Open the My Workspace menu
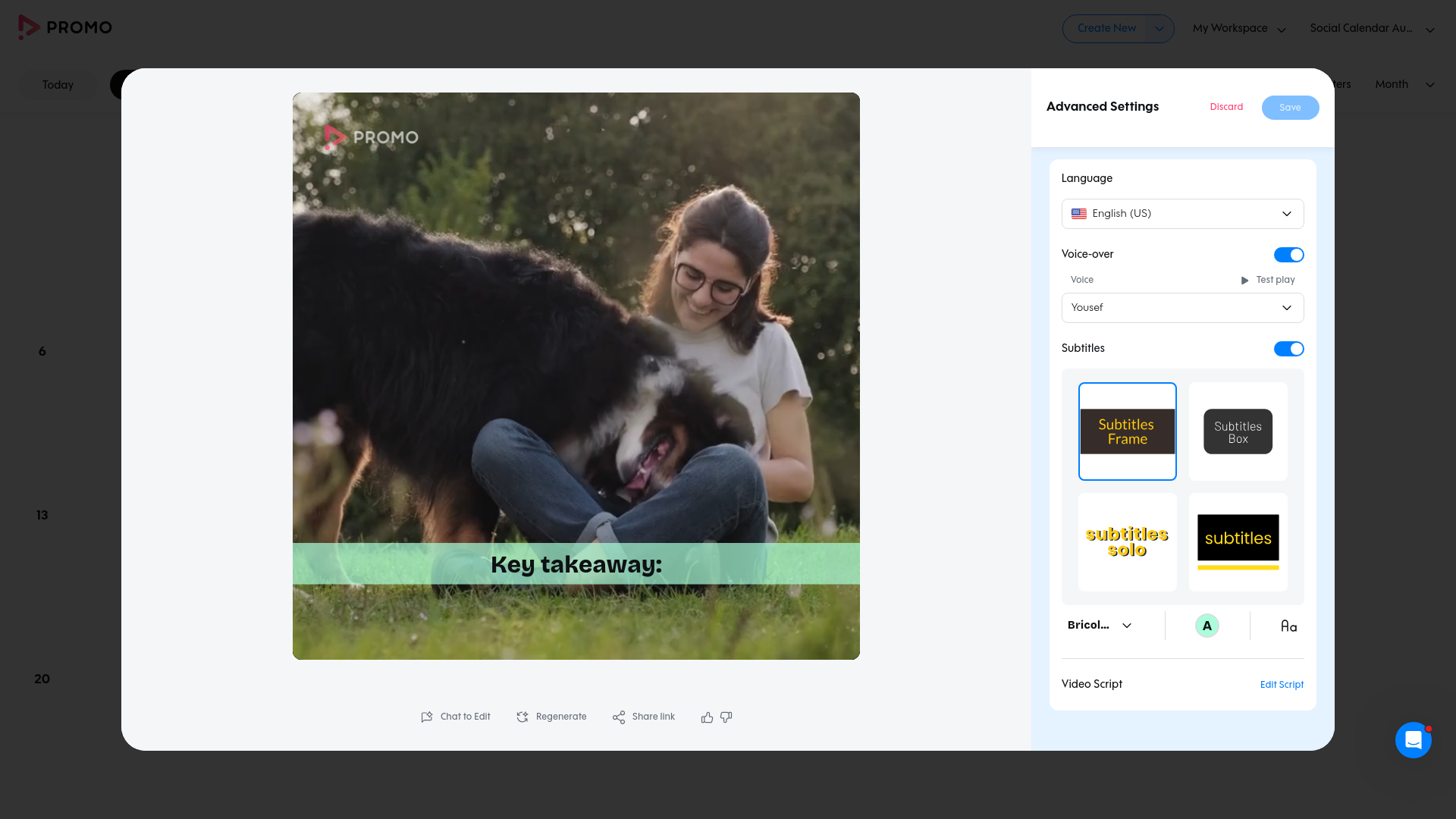Screen dimensions: 1456x819 click(1239, 29)
